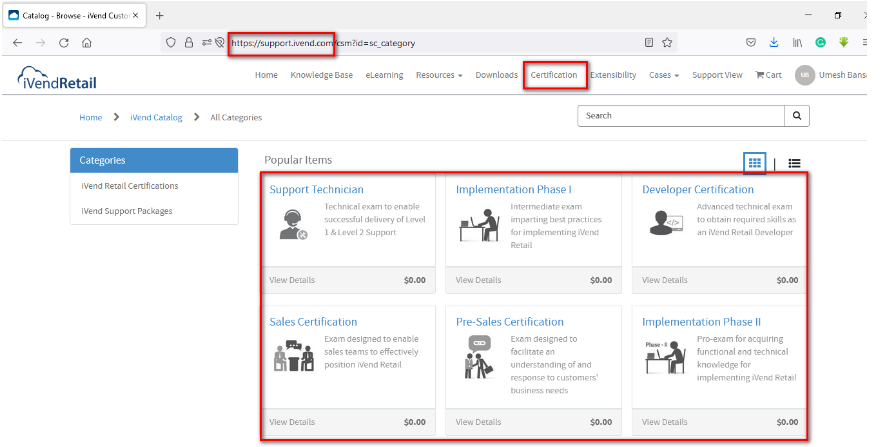Open the Downloads menu item
Image resolution: width=892 pixels, height=447 pixels.
pos(497,75)
